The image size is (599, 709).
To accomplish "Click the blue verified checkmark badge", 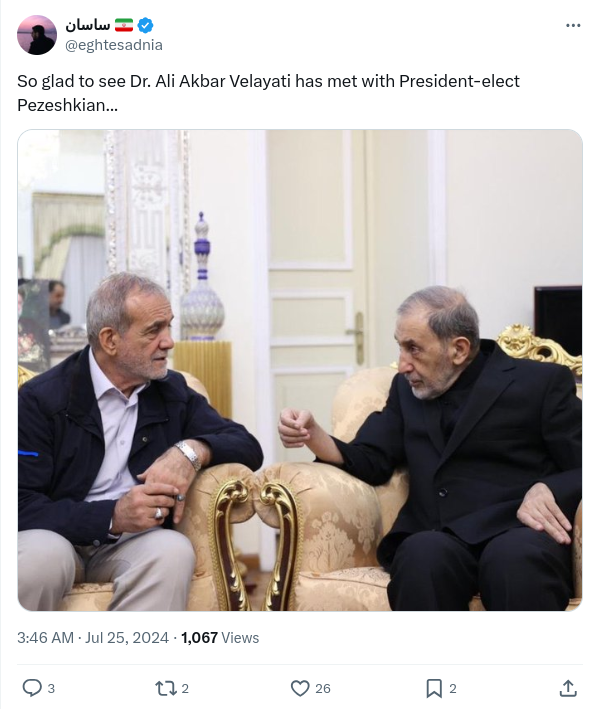I will [x=146, y=25].
